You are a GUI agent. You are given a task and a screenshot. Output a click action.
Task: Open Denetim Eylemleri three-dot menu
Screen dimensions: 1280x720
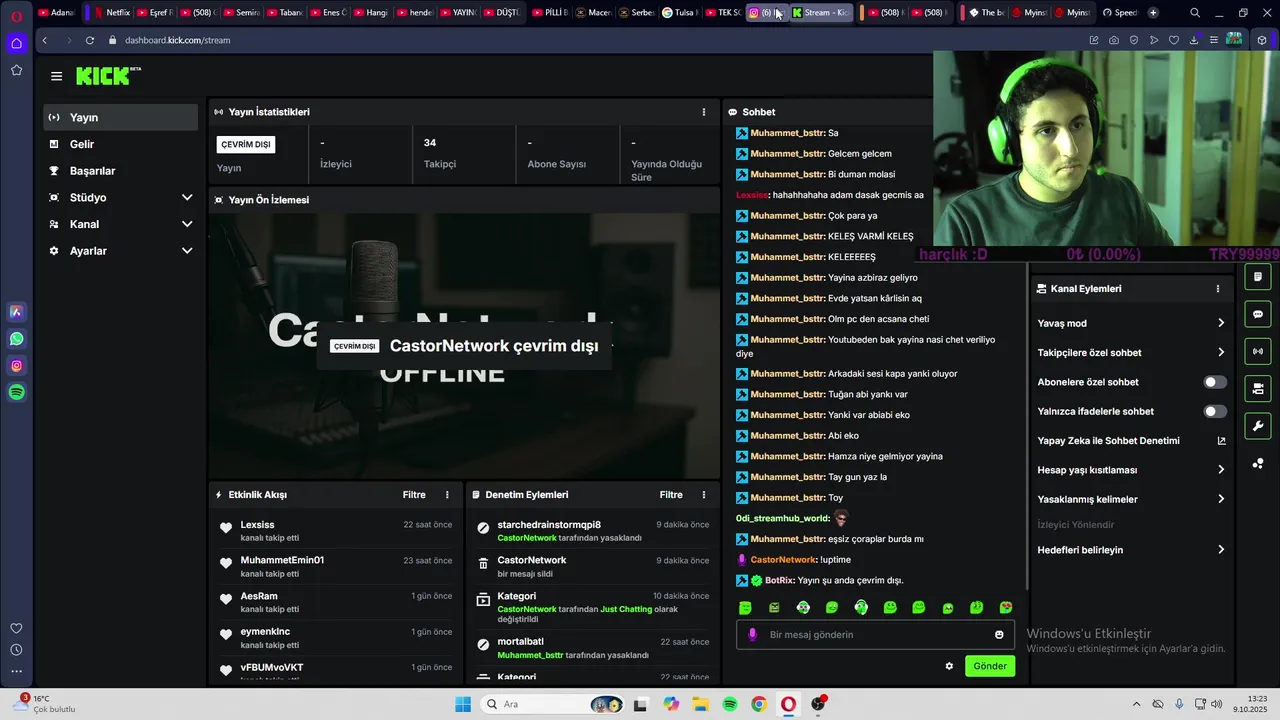click(703, 495)
